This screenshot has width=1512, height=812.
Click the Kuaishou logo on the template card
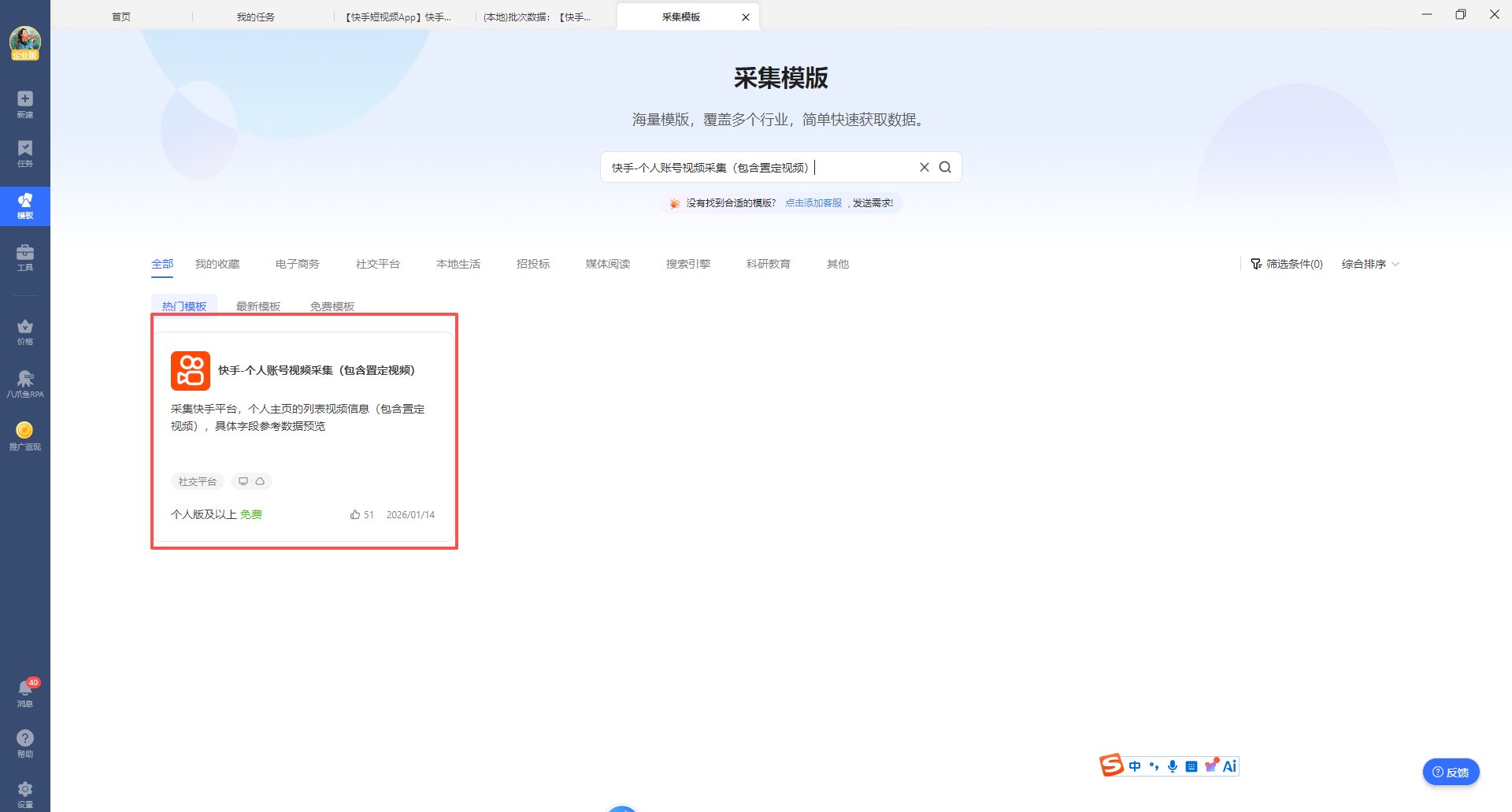pyautogui.click(x=191, y=371)
